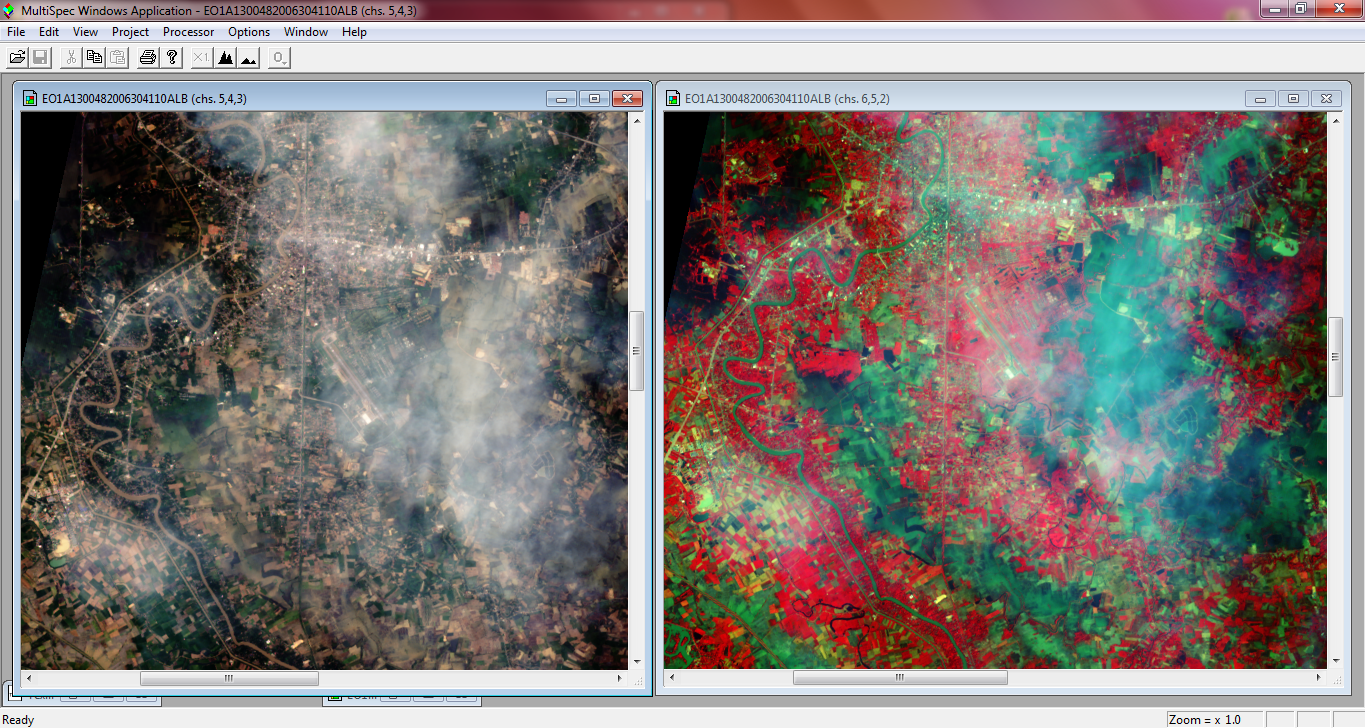
Task: Select the Save toolbar icon
Action: point(39,57)
